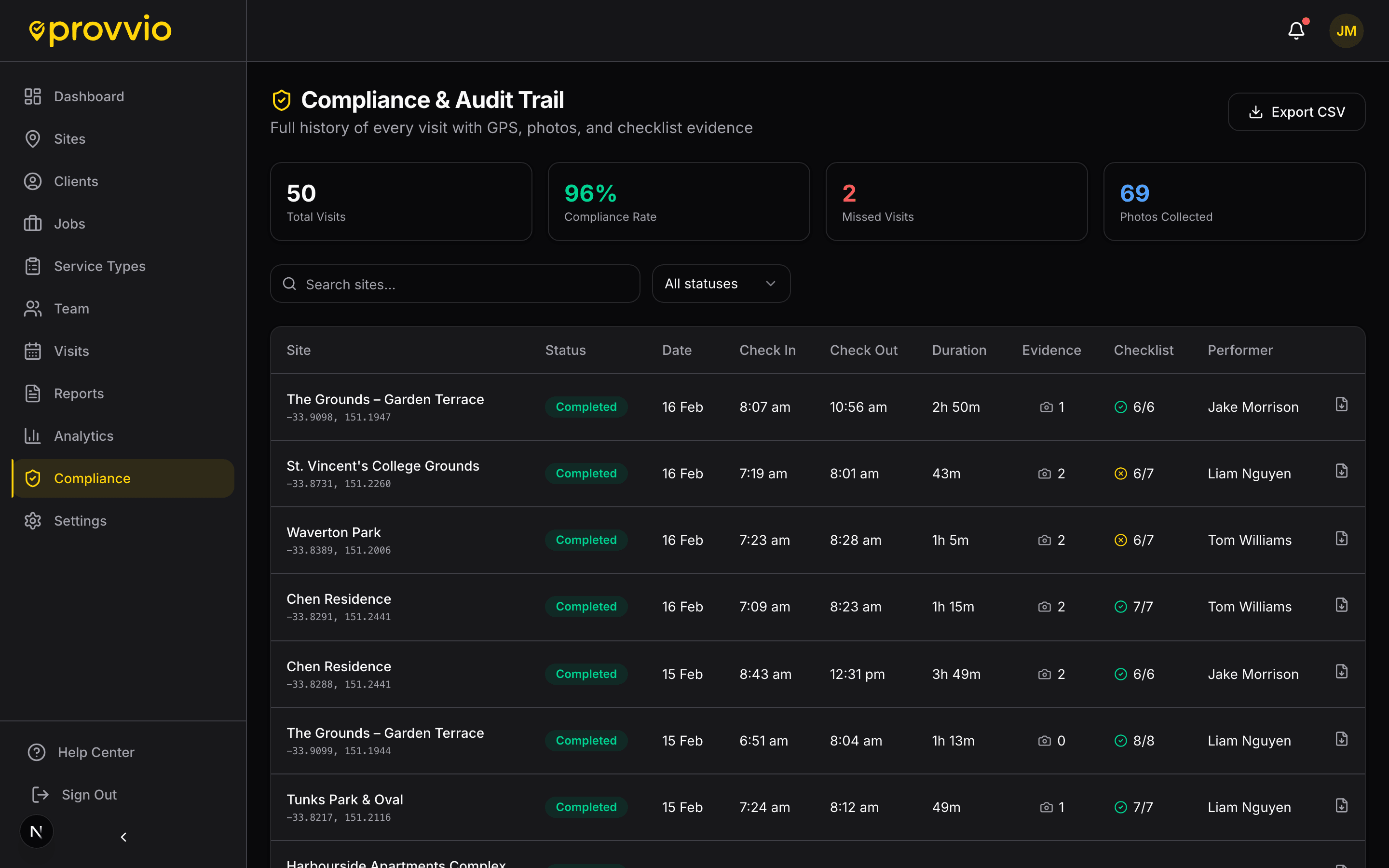Click the Export CSV button

click(1296, 111)
